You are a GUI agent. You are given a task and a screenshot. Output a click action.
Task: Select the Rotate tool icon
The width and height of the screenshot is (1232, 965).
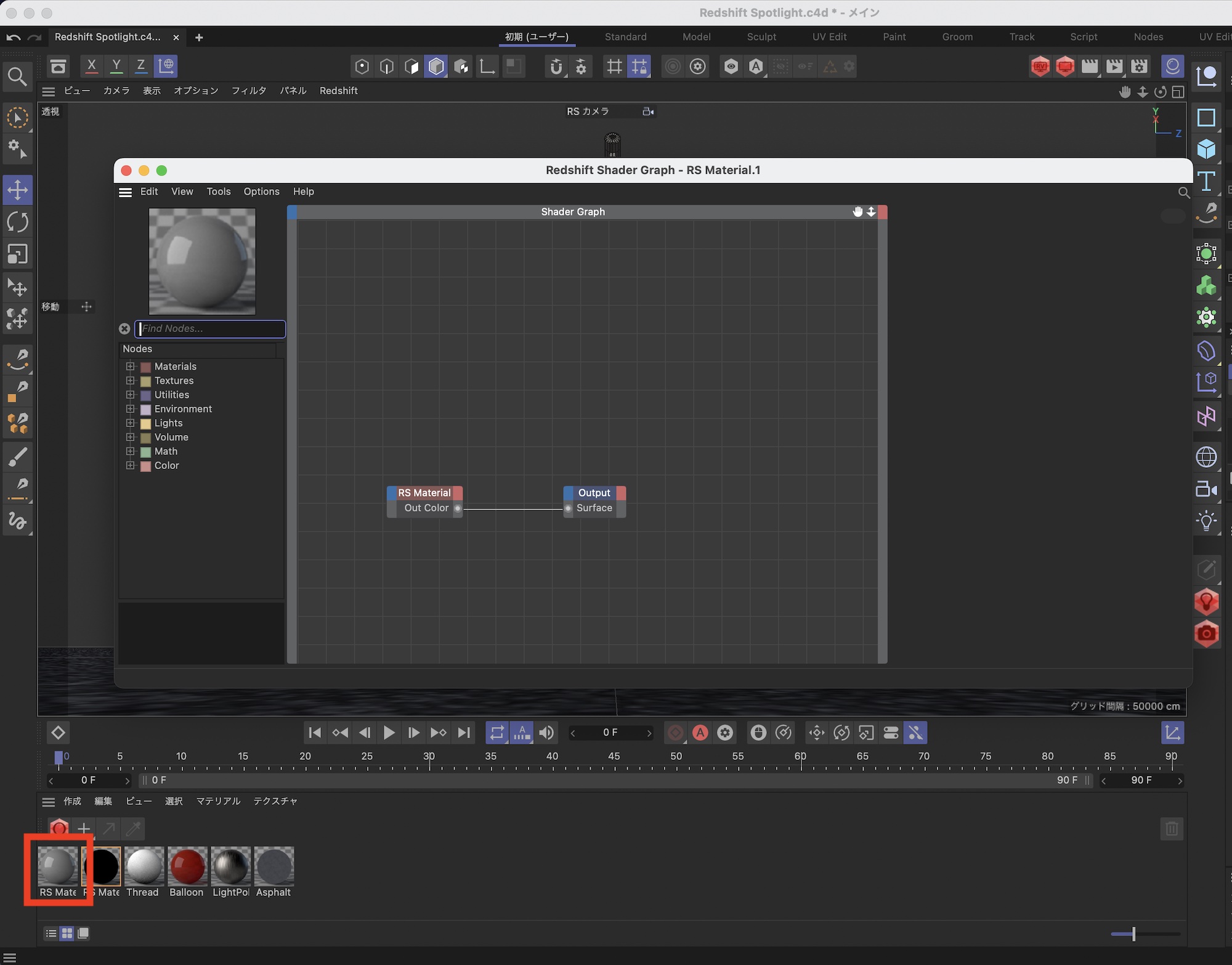(17, 222)
